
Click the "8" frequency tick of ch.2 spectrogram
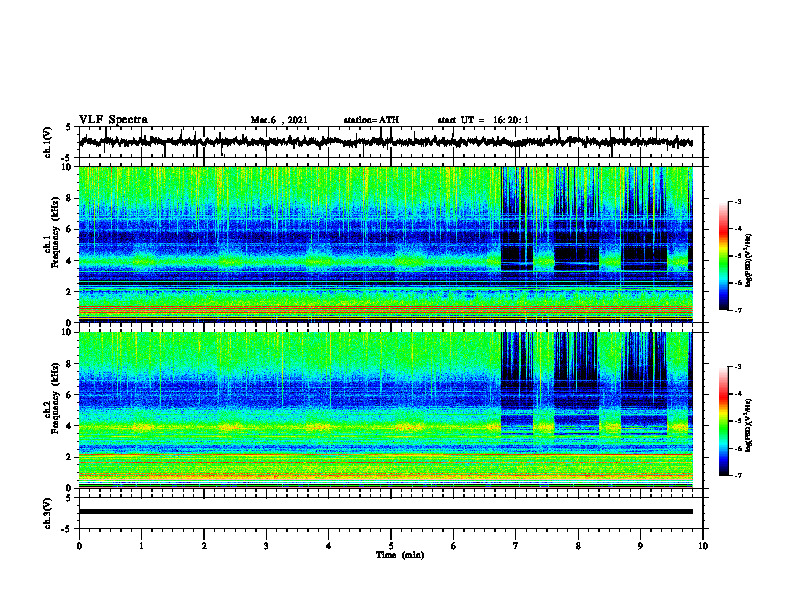click(x=70, y=364)
